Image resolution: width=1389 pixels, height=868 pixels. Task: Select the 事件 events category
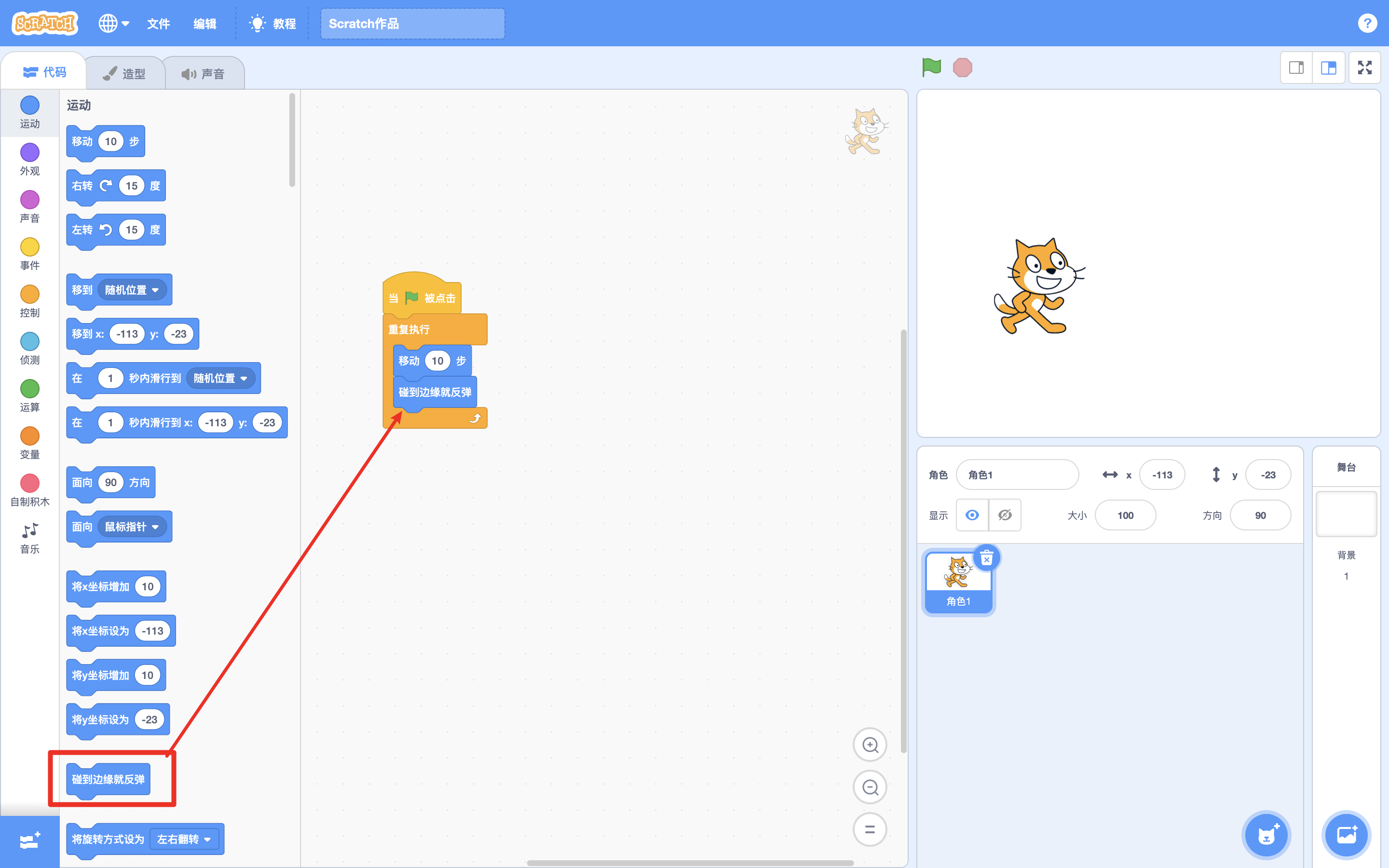(x=30, y=254)
